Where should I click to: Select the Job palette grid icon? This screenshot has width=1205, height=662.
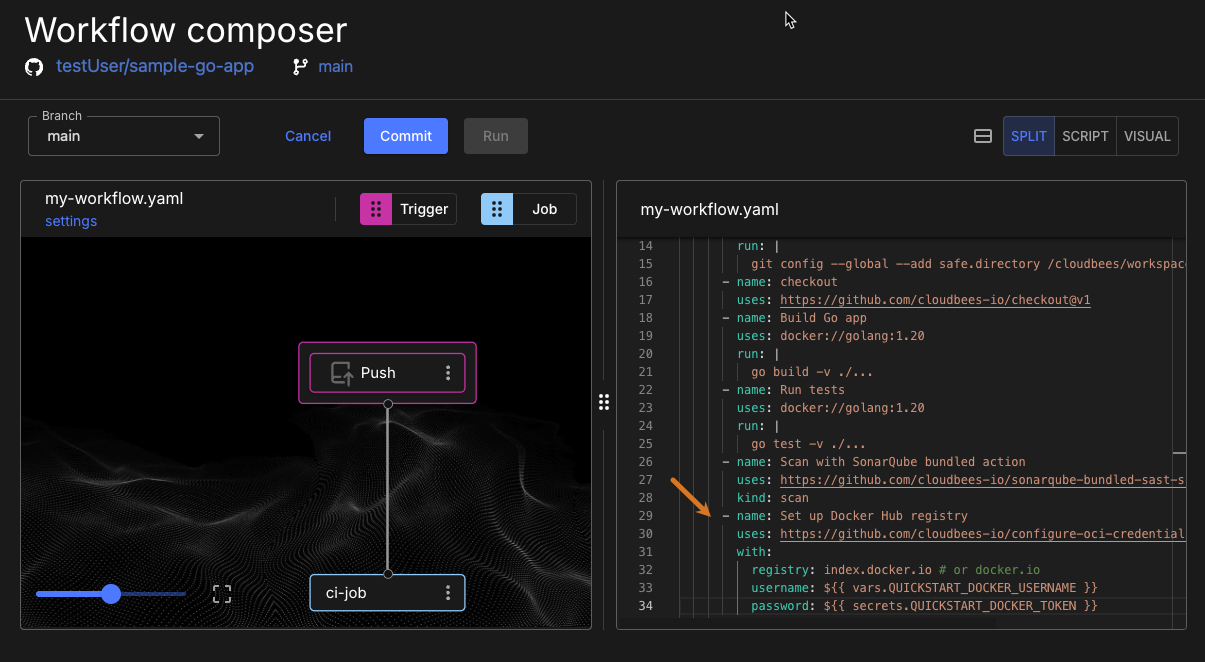[497, 209]
